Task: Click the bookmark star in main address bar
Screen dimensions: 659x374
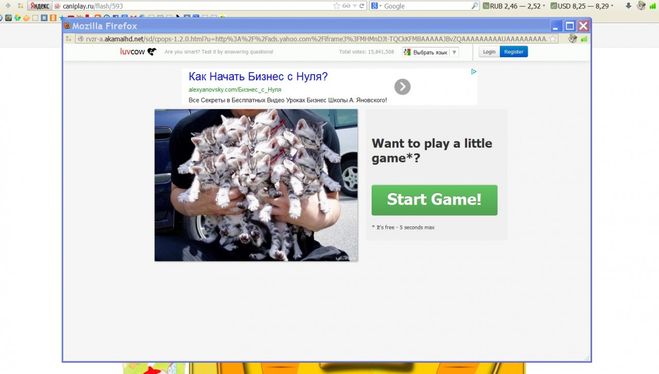Action: [x=336, y=6]
